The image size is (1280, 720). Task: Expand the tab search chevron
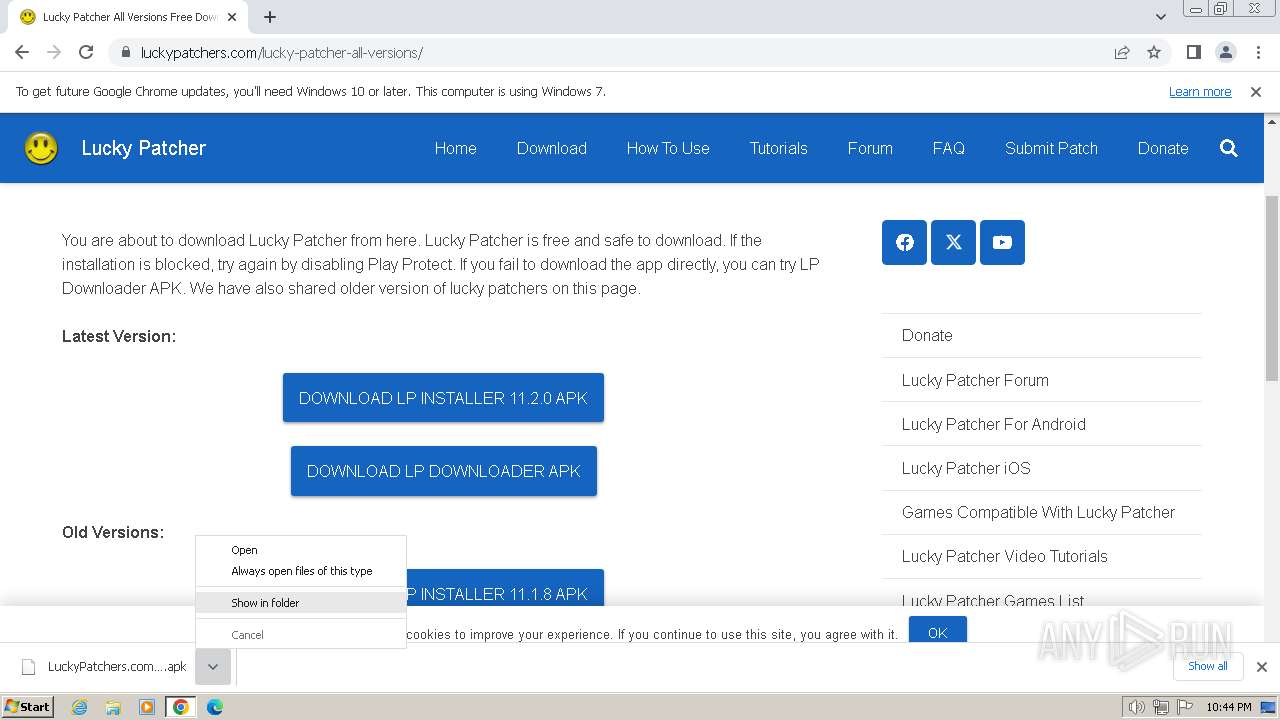pyautogui.click(x=1161, y=17)
